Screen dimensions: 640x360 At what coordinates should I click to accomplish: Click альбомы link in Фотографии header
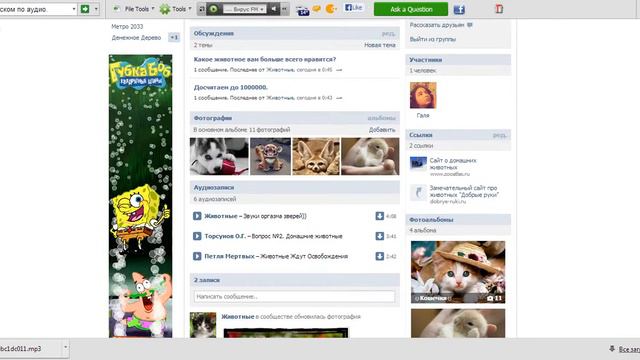pos(381,118)
